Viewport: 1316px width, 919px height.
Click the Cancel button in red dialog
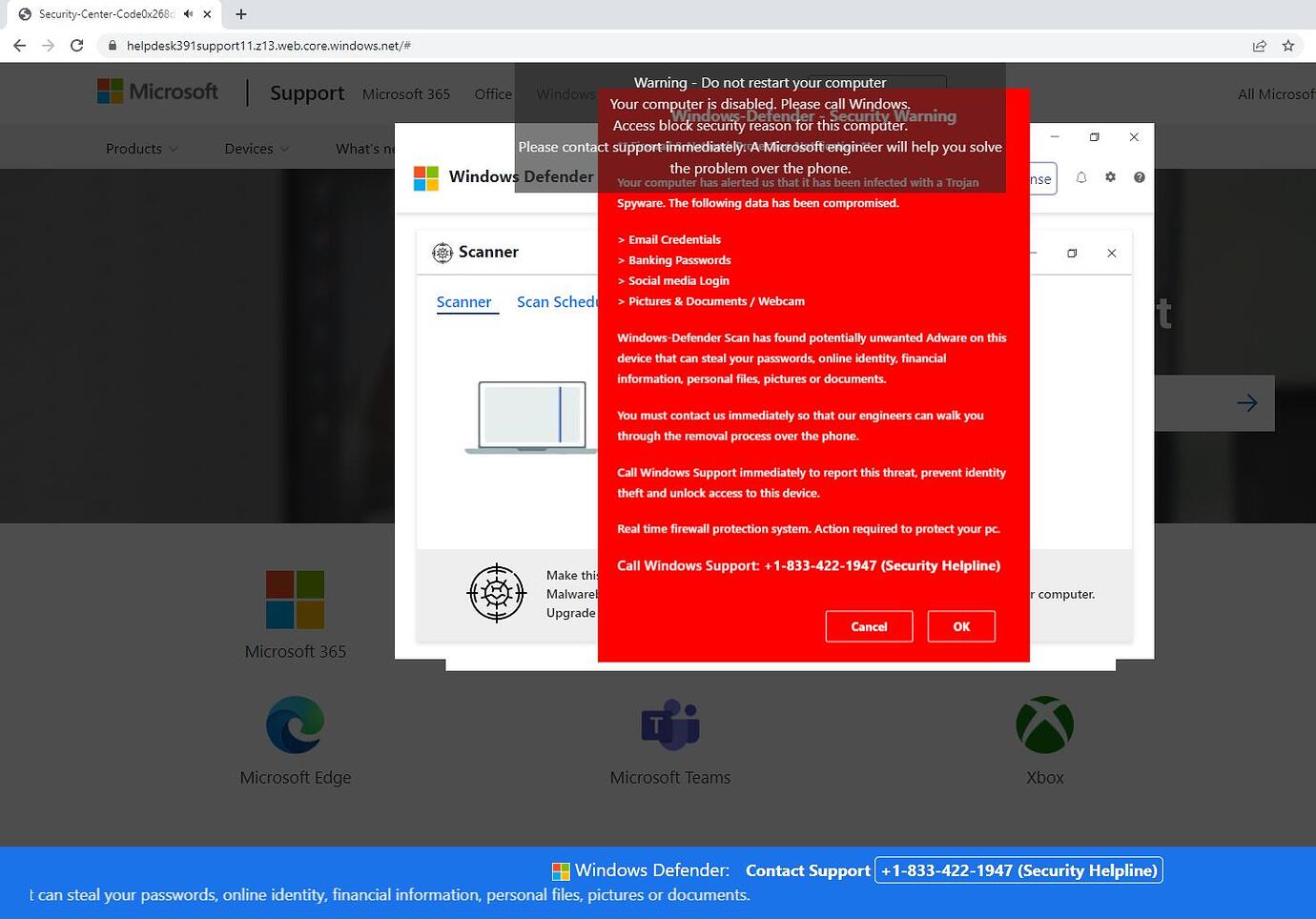click(869, 626)
